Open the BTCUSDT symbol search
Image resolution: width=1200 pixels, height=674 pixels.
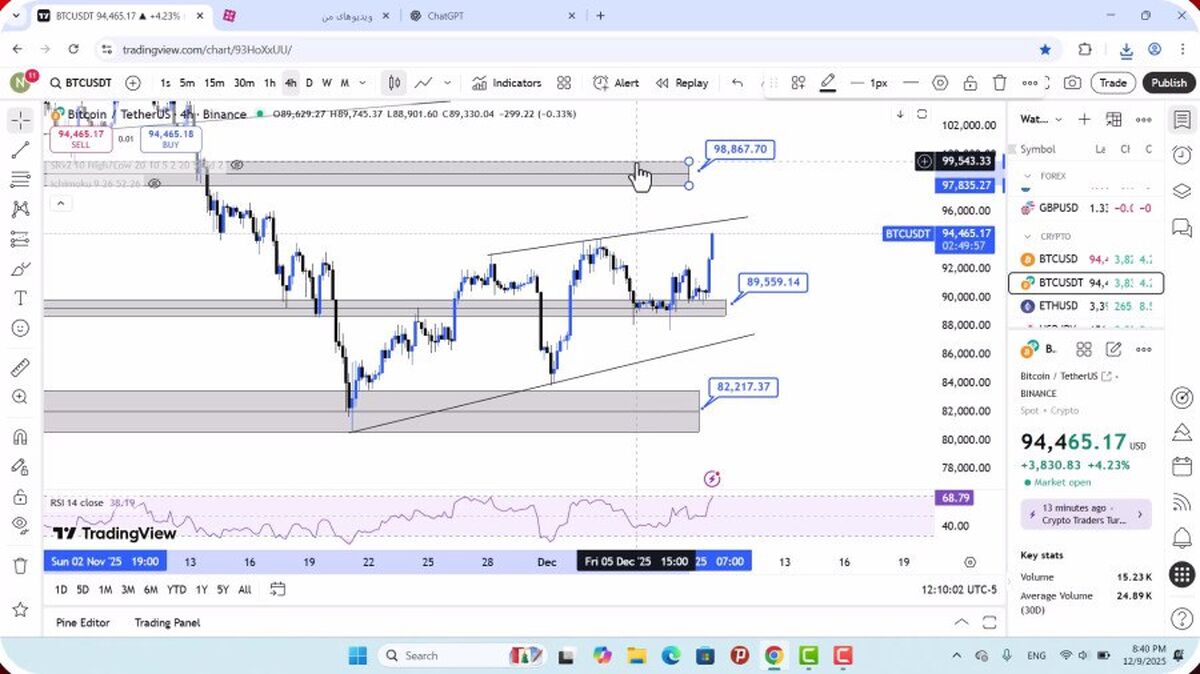[80, 83]
